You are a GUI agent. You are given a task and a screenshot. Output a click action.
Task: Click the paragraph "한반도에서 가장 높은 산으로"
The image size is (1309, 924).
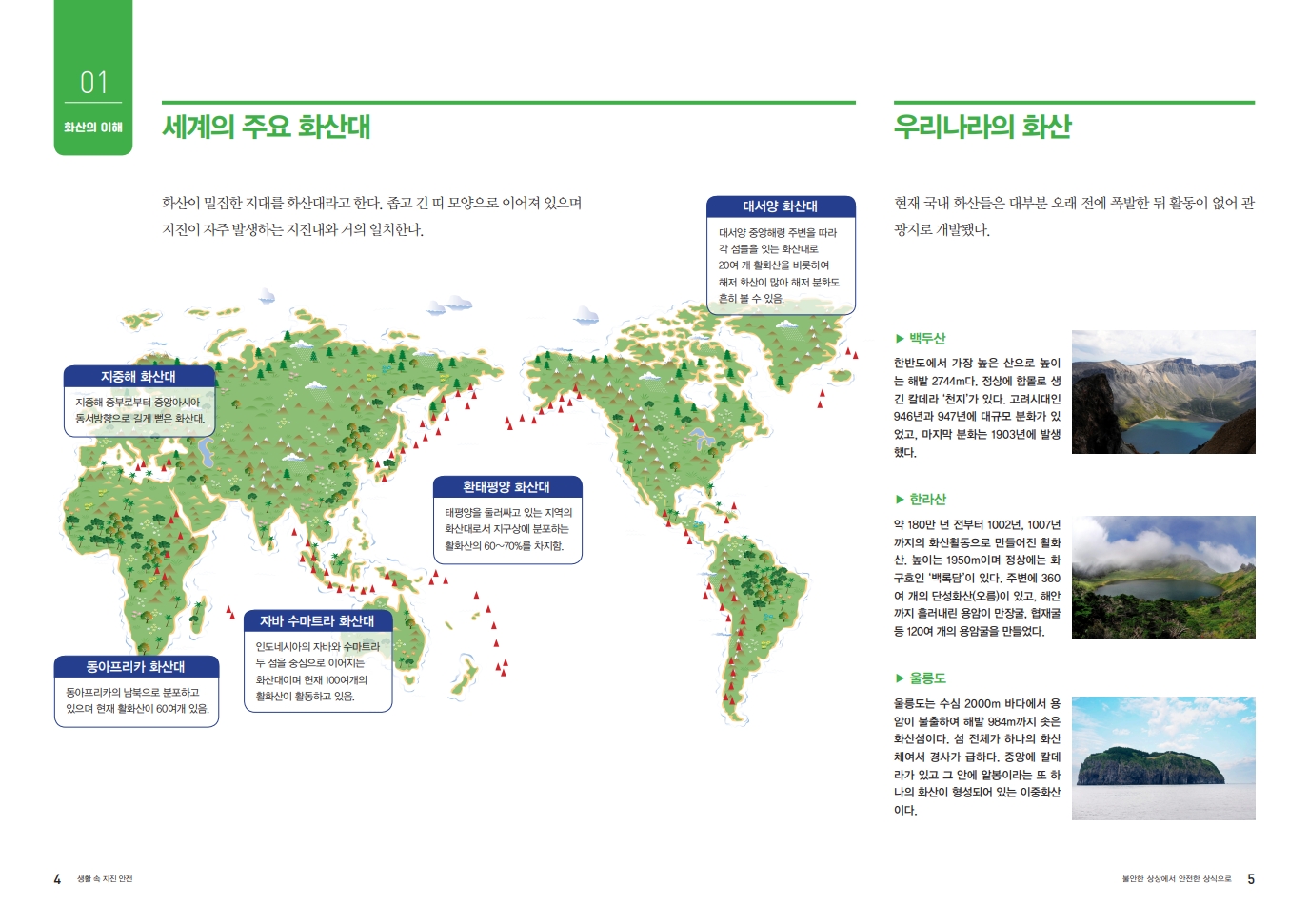977,408
